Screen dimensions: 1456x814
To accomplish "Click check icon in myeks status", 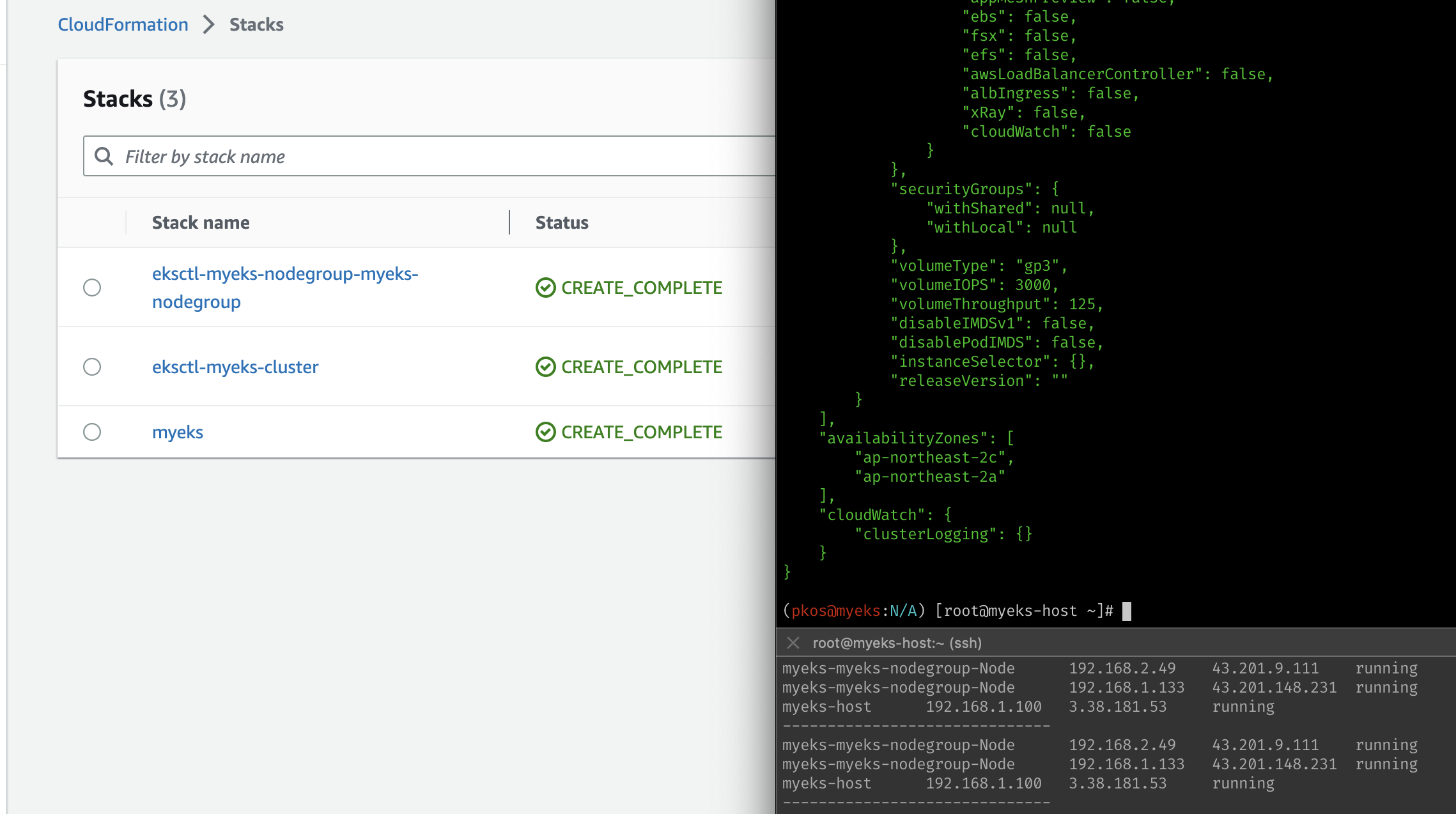I will (x=545, y=432).
